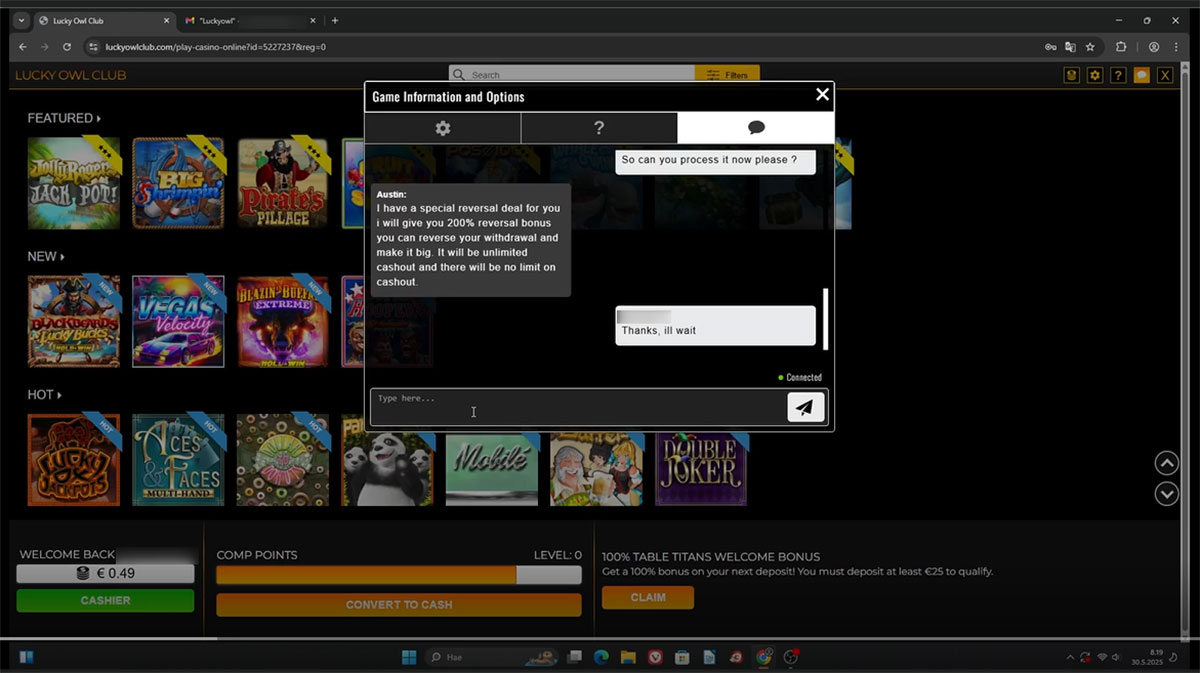The height and width of the screenshot is (673, 1200).
Task: Open Jolly Roger's Jackpot game thumbnail
Action: tap(74, 183)
